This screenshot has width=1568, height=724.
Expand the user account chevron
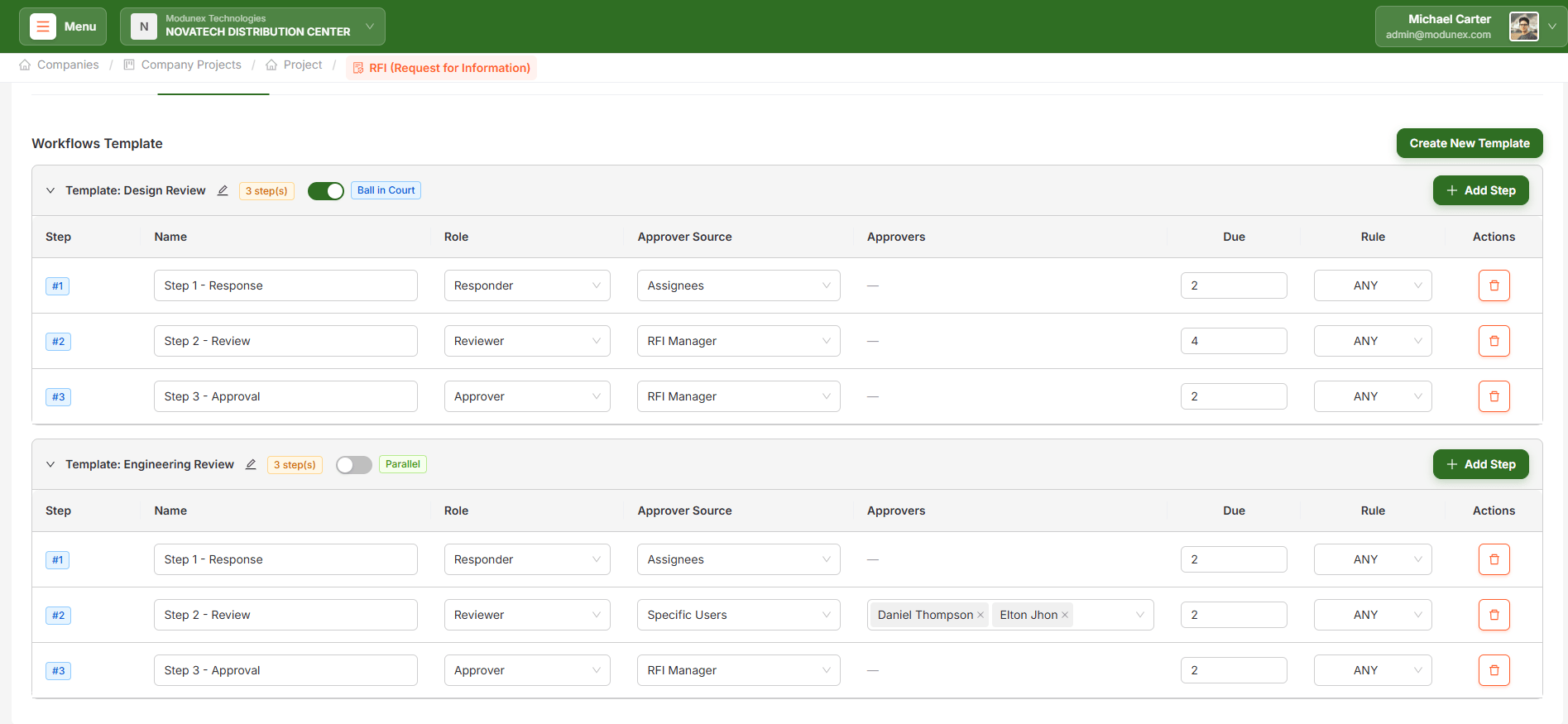1552,26
